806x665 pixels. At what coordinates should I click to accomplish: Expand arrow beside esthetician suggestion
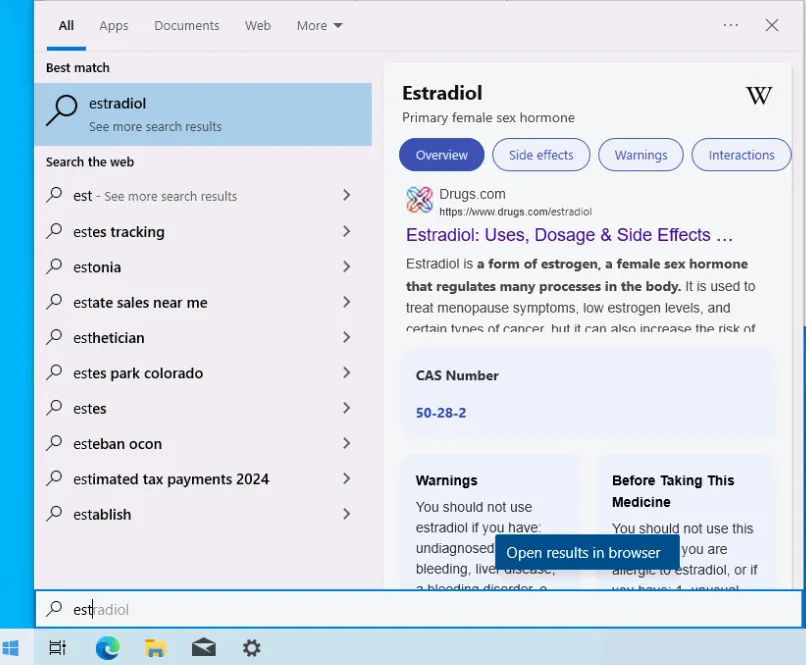(x=346, y=338)
